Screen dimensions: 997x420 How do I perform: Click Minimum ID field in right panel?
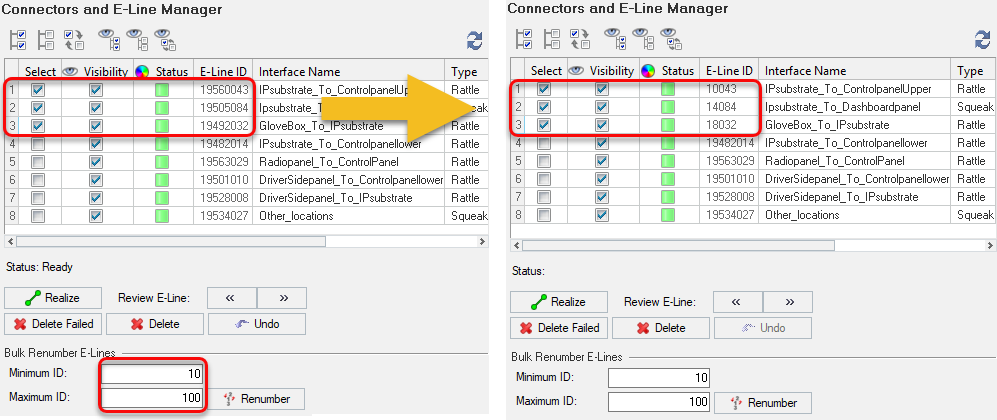[659, 377]
